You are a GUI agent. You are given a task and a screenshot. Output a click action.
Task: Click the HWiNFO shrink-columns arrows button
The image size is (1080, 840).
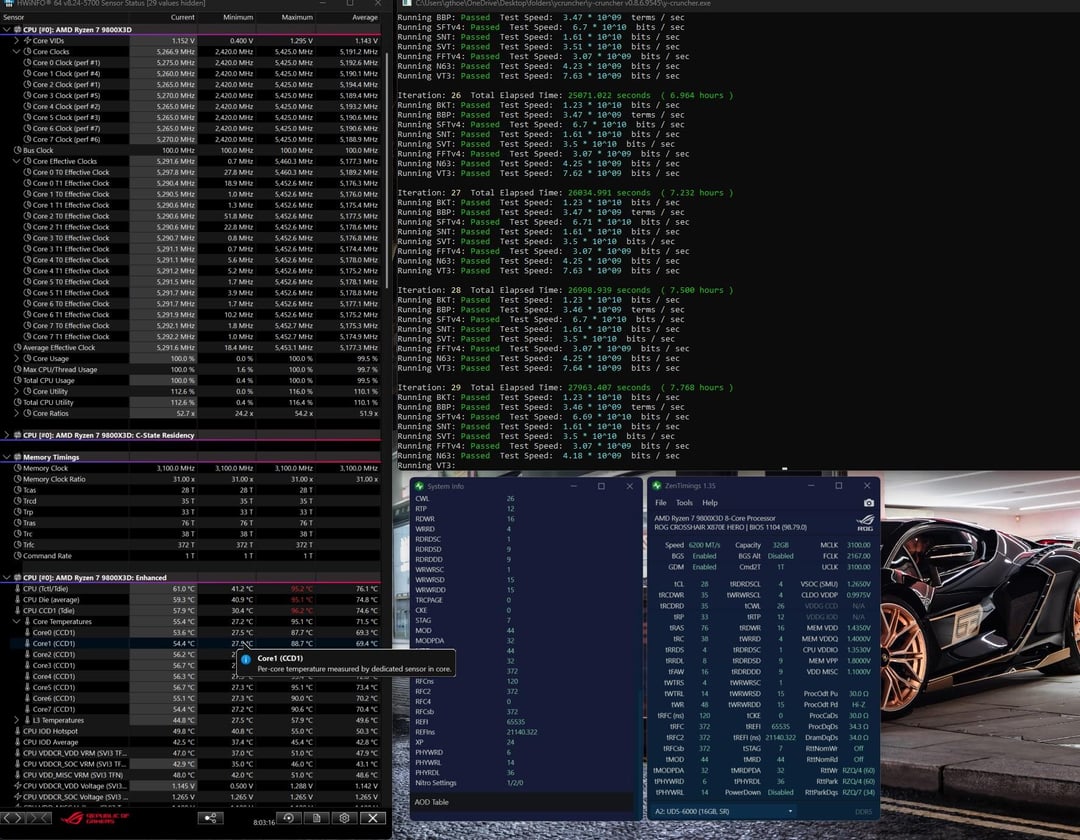(39, 818)
